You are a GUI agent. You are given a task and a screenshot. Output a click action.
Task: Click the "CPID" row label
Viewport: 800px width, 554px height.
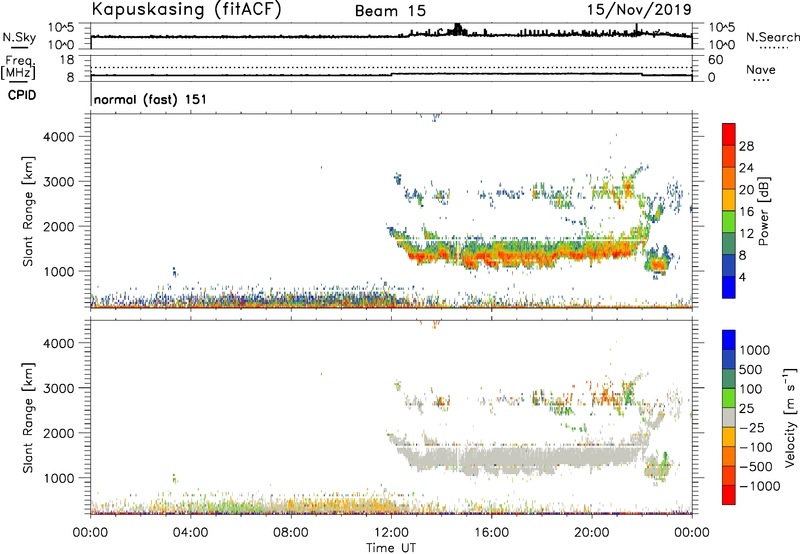pos(22,95)
